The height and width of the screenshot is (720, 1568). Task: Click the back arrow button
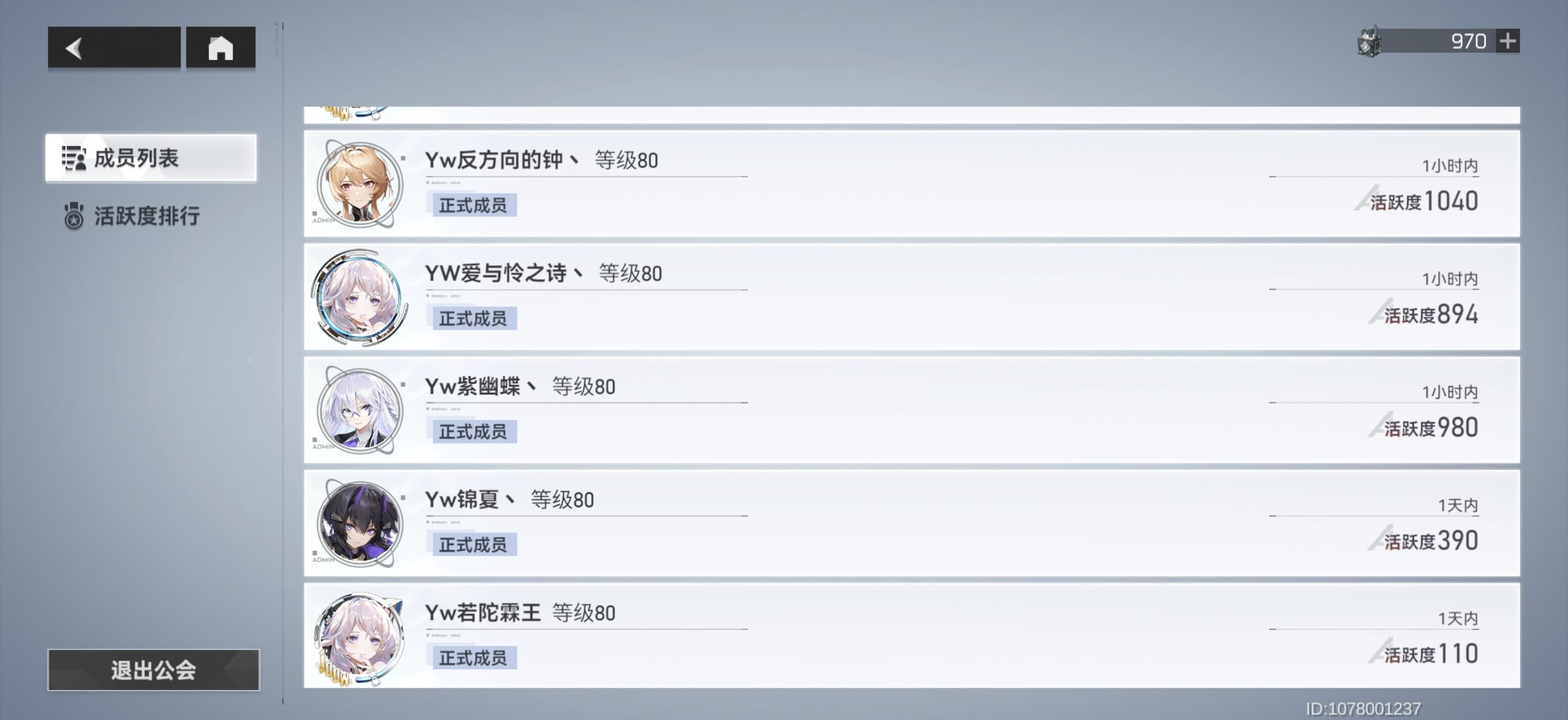pyautogui.click(x=114, y=48)
